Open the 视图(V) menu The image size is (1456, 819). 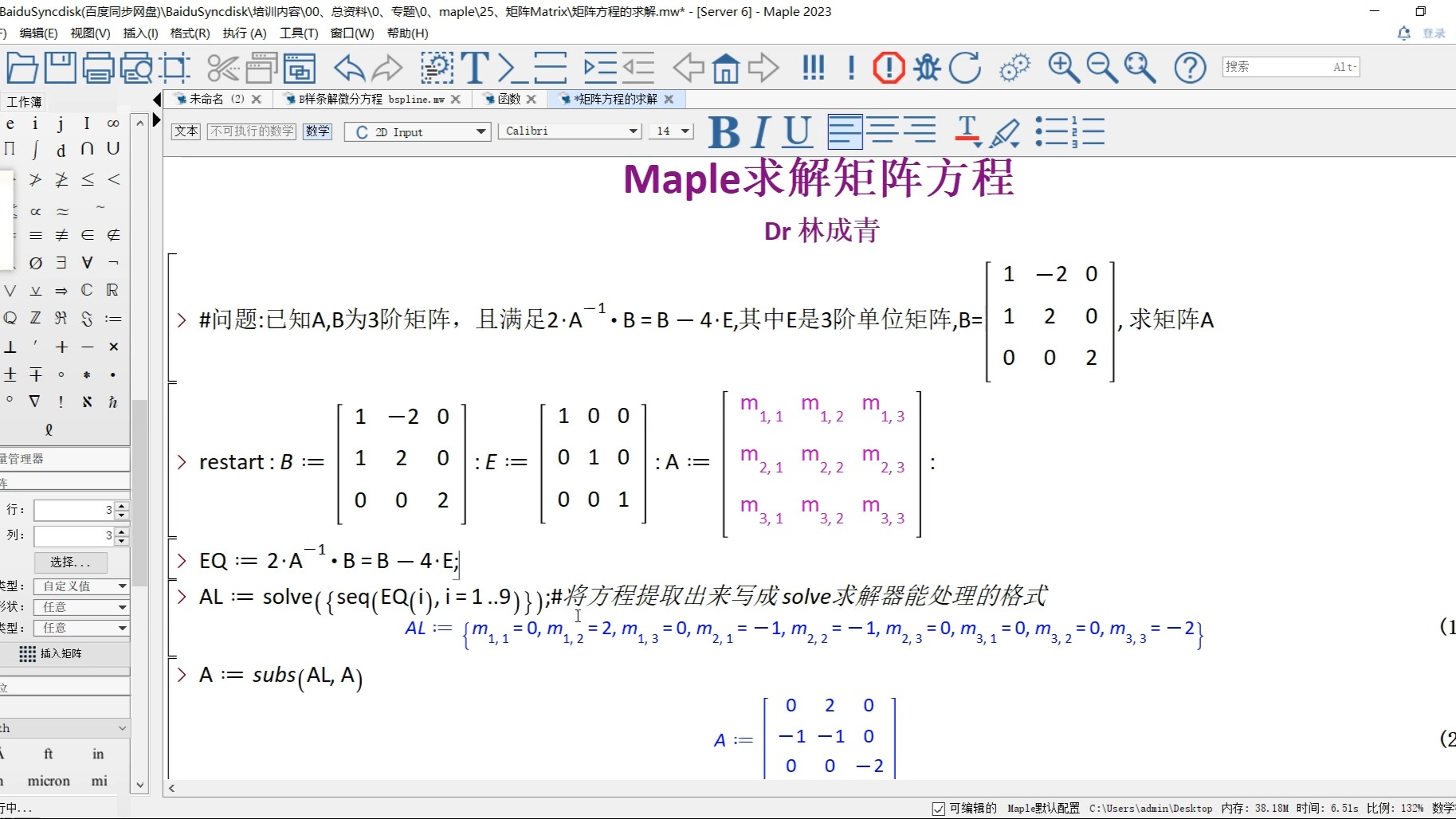click(x=90, y=33)
